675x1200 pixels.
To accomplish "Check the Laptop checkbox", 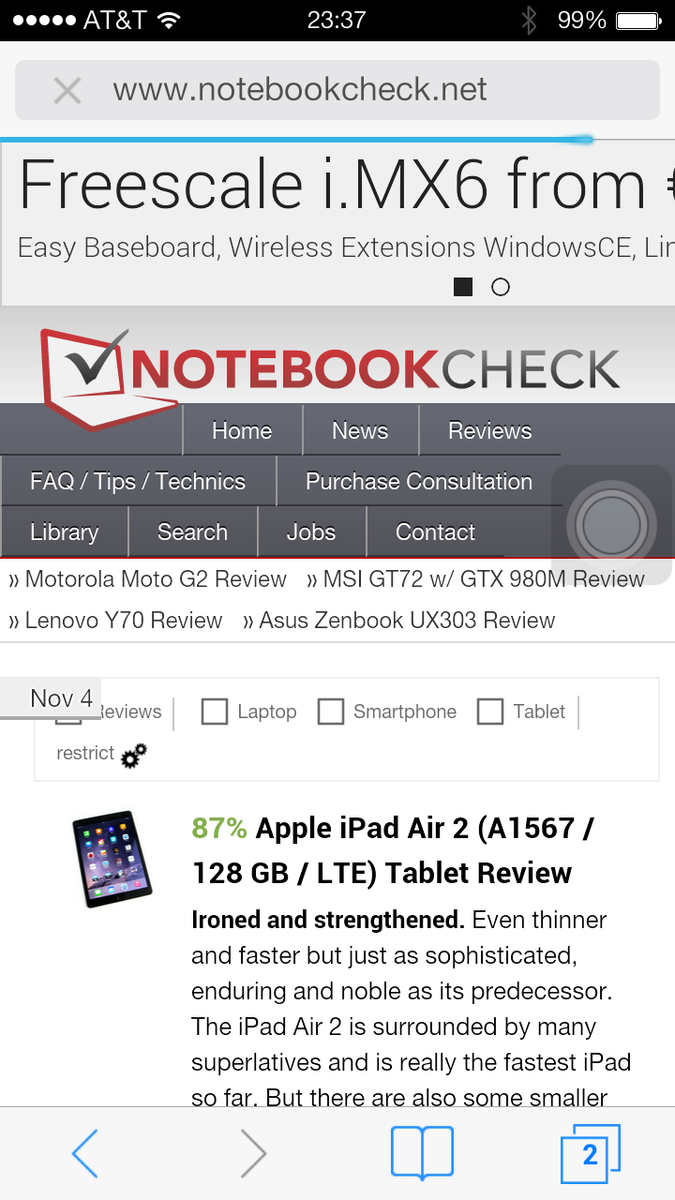I will [x=214, y=711].
